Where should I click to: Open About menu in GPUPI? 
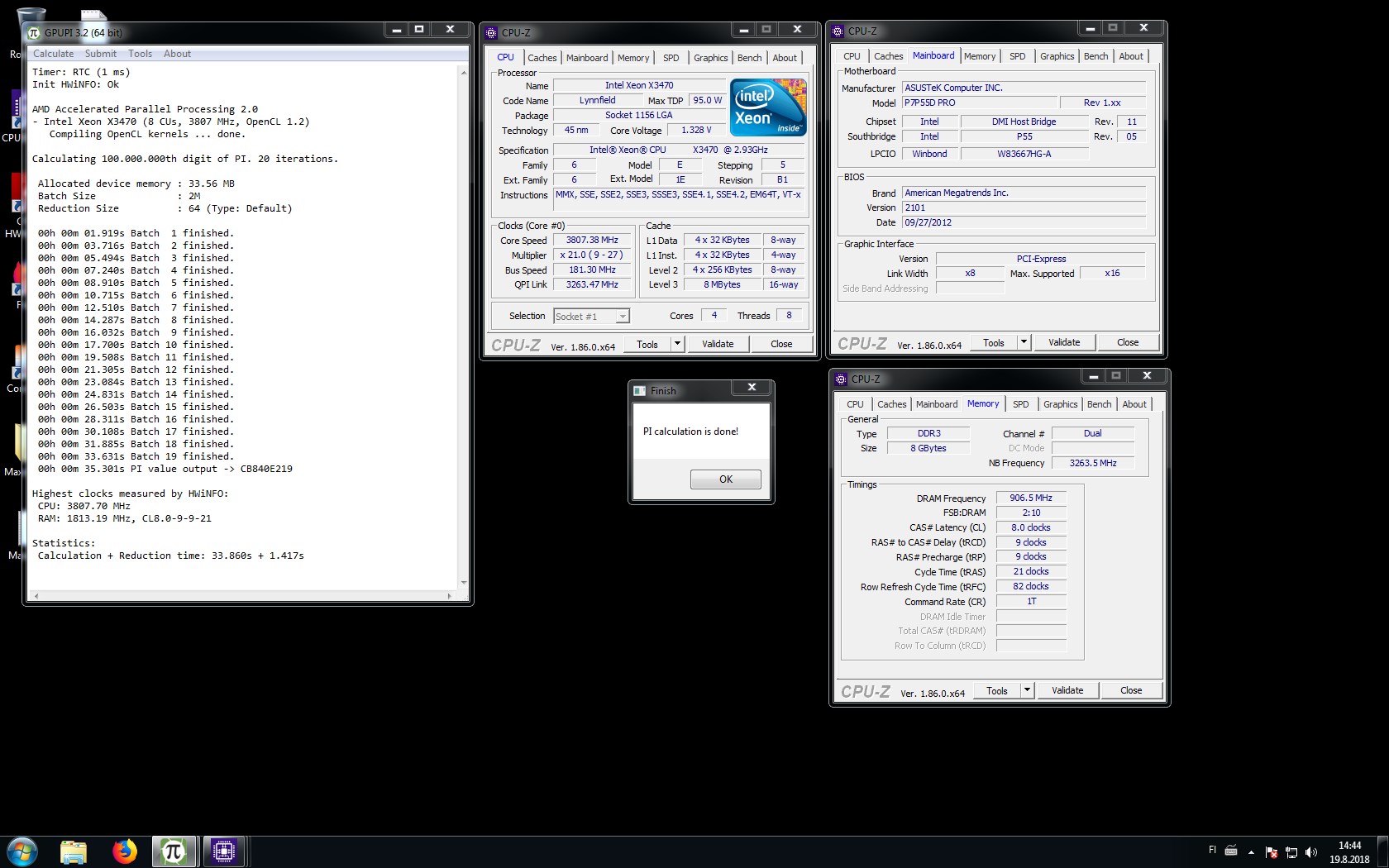pyautogui.click(x=177, y=54)
